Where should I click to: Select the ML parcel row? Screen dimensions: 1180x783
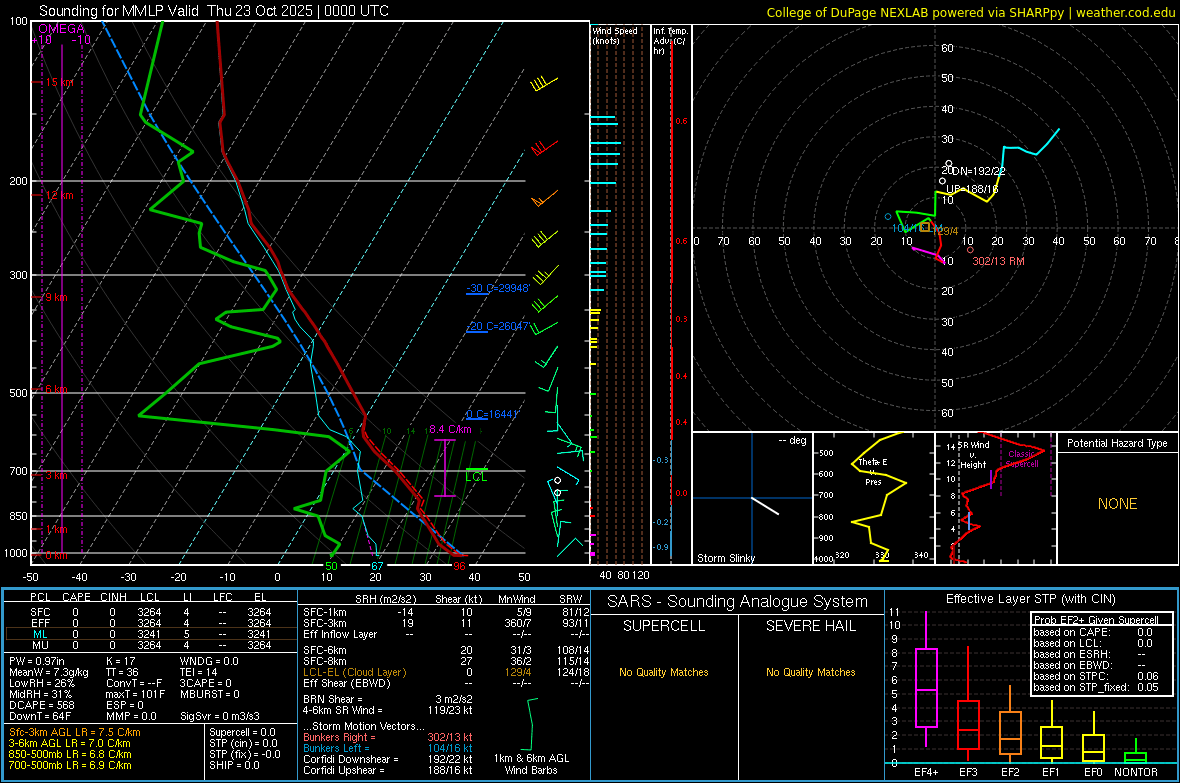(x=150, y=634)
